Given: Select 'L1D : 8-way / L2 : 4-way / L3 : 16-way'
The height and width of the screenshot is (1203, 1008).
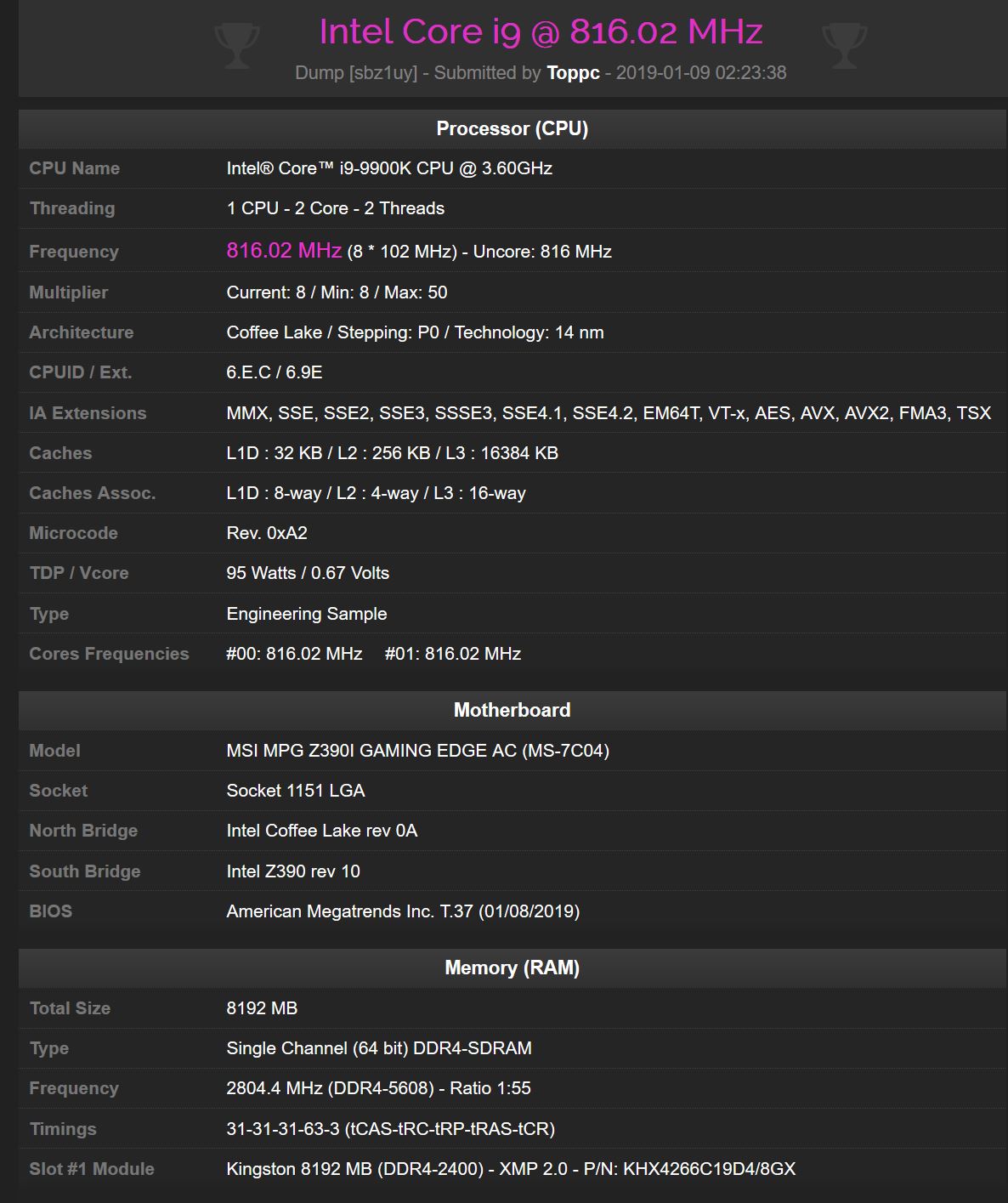Looking at the screenshot, I should pos(376,493).
